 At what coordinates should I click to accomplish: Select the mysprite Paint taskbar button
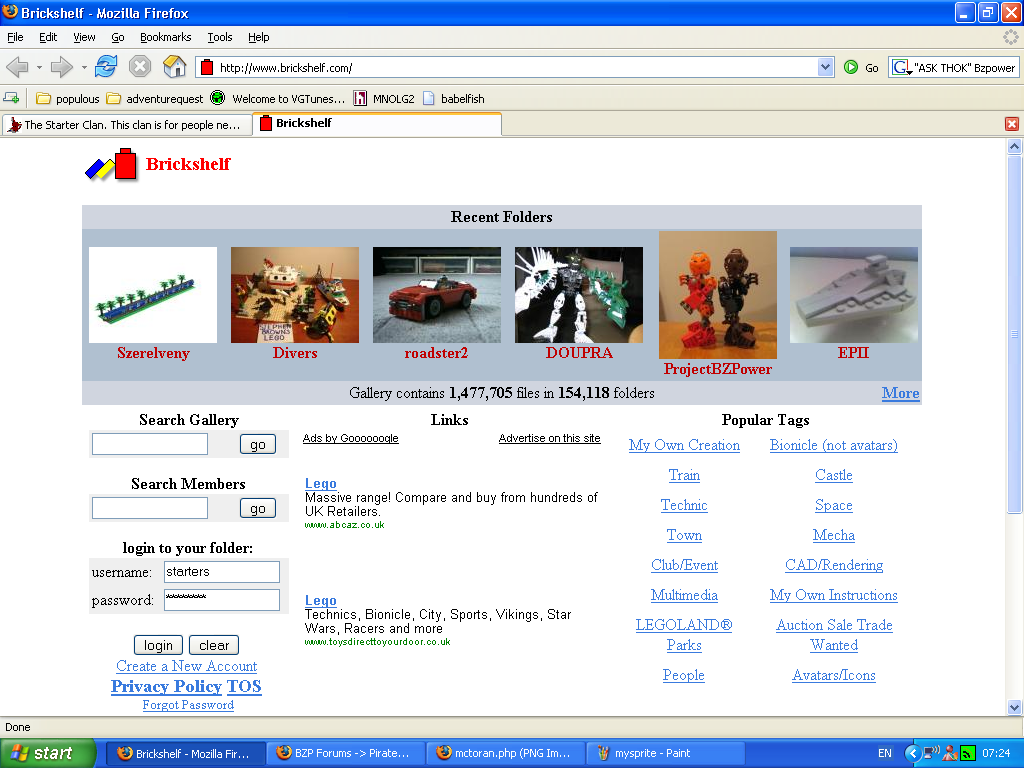664,753
